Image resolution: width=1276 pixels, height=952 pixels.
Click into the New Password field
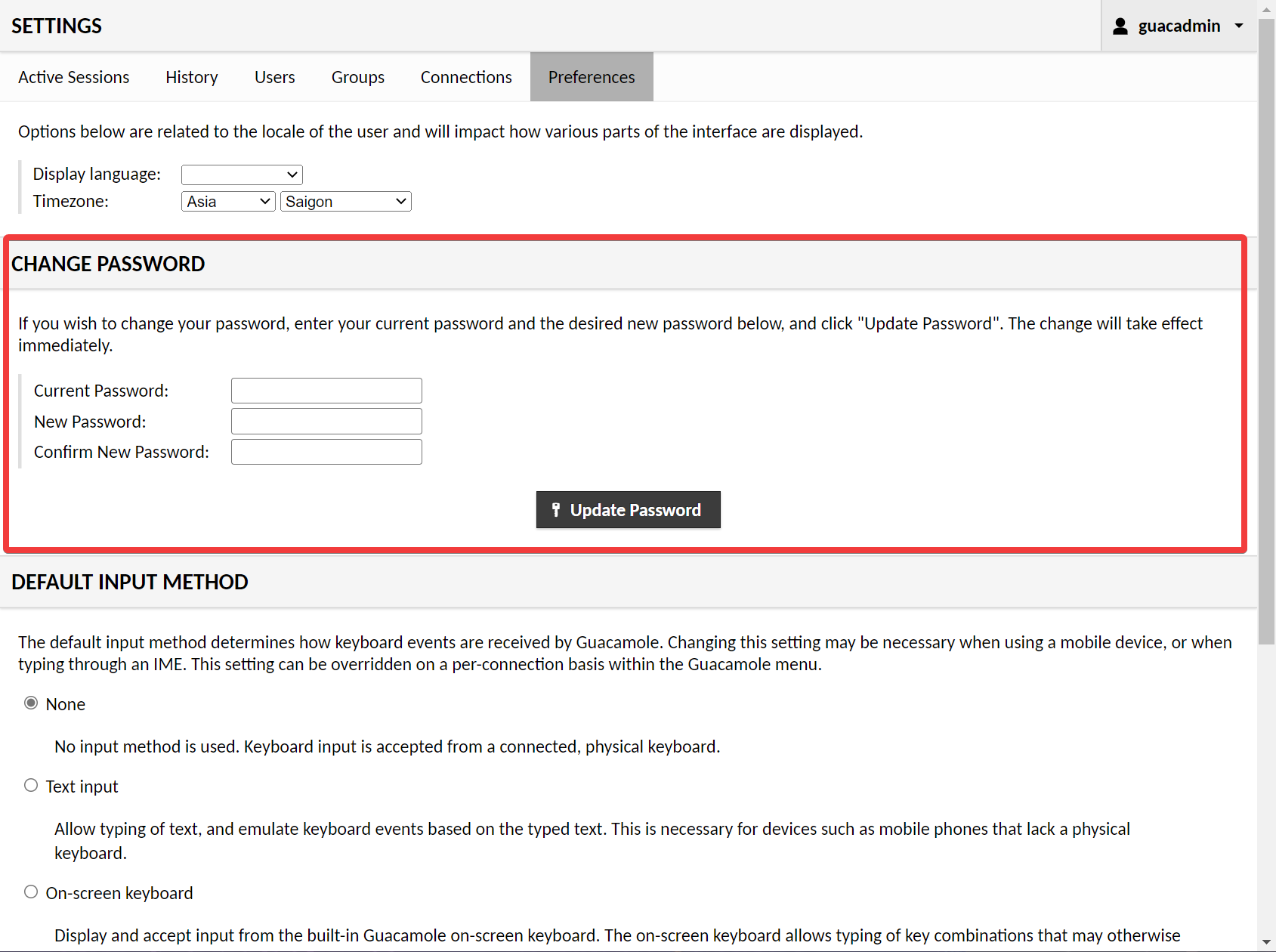(x=326, y=422)
